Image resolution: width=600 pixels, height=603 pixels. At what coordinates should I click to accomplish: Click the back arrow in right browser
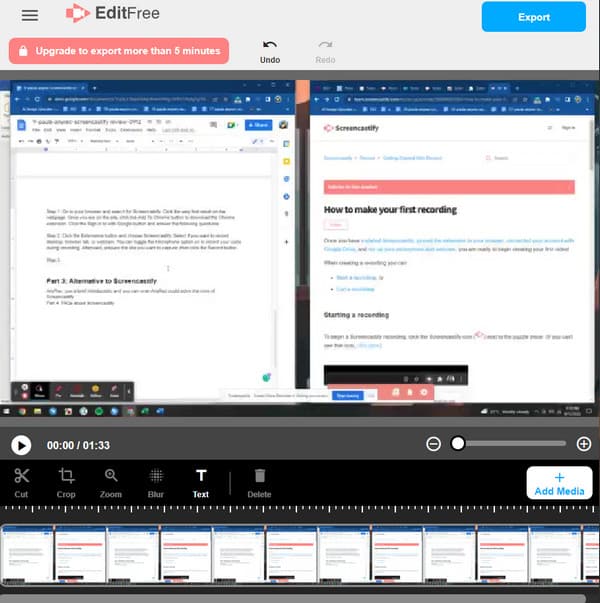[x=316, y=99]
